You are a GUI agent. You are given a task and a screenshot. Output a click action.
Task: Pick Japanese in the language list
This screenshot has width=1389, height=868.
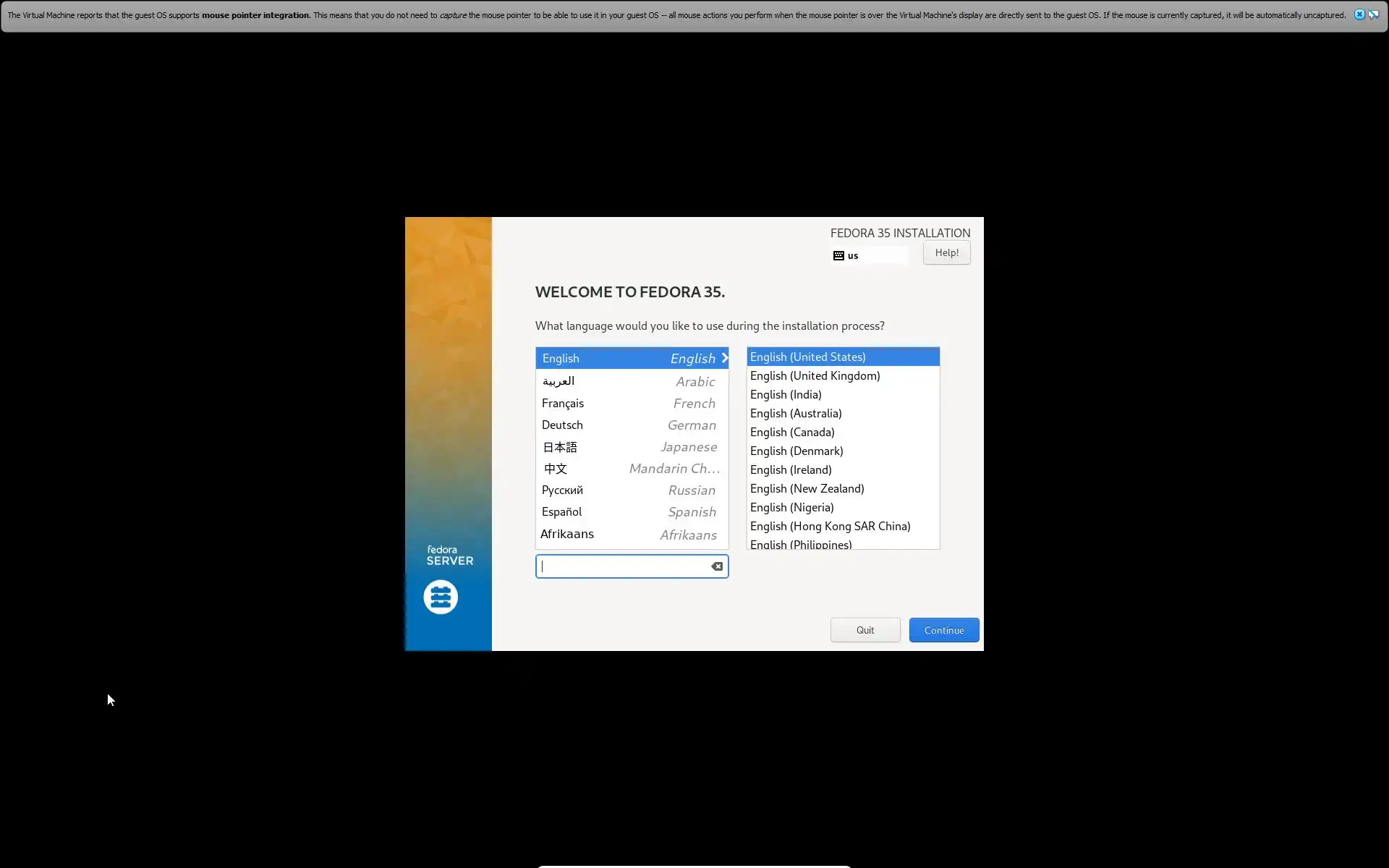coord(631,447)
